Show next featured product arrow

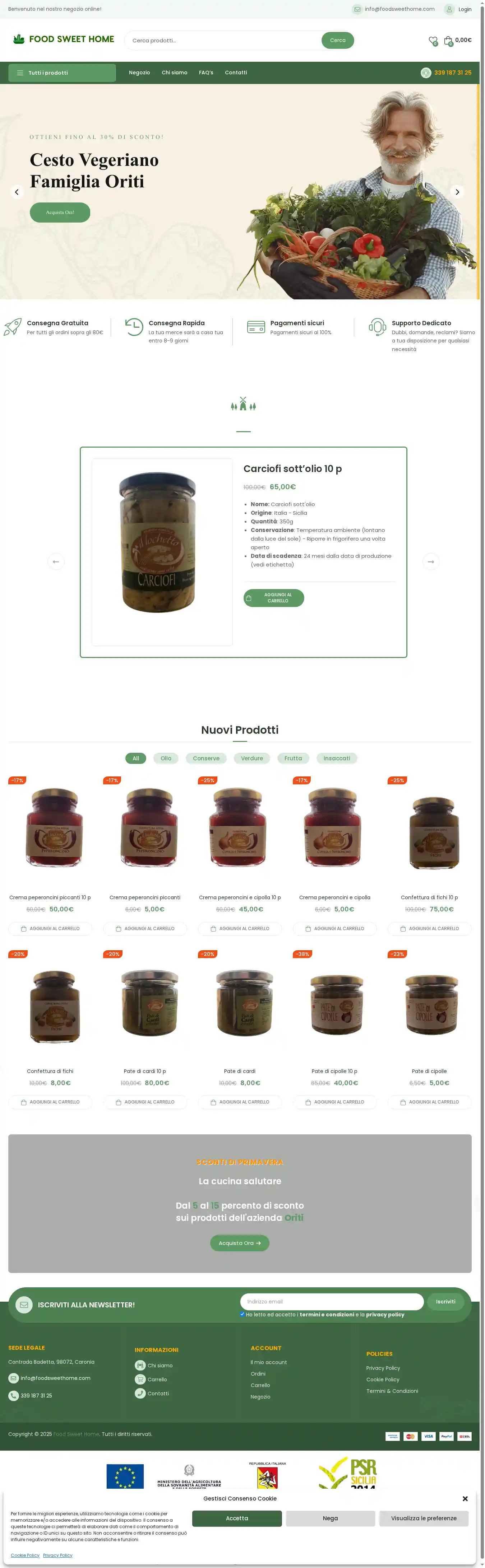click(431, 561)
